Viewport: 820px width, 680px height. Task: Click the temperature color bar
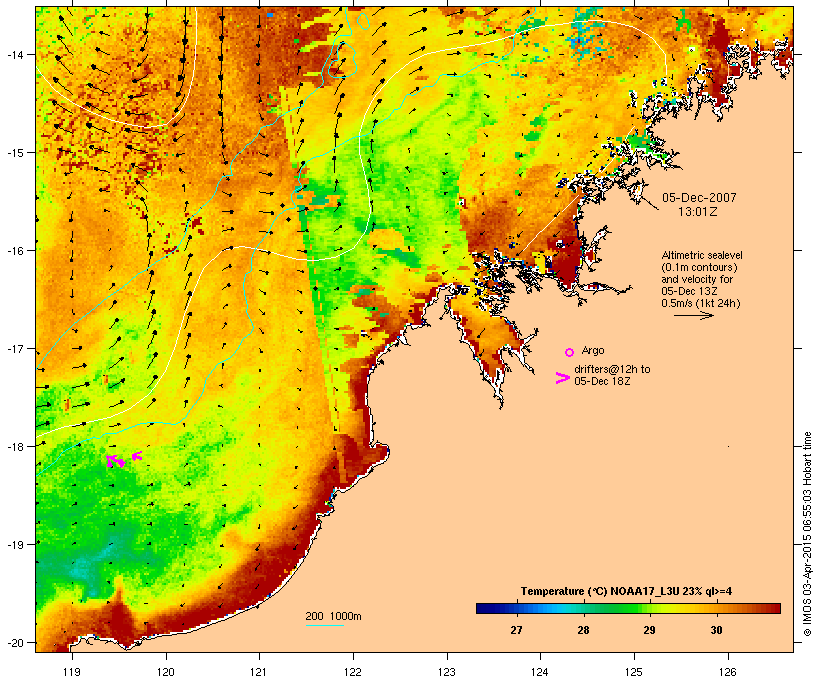pyautogui.click(x=628, y=608)
